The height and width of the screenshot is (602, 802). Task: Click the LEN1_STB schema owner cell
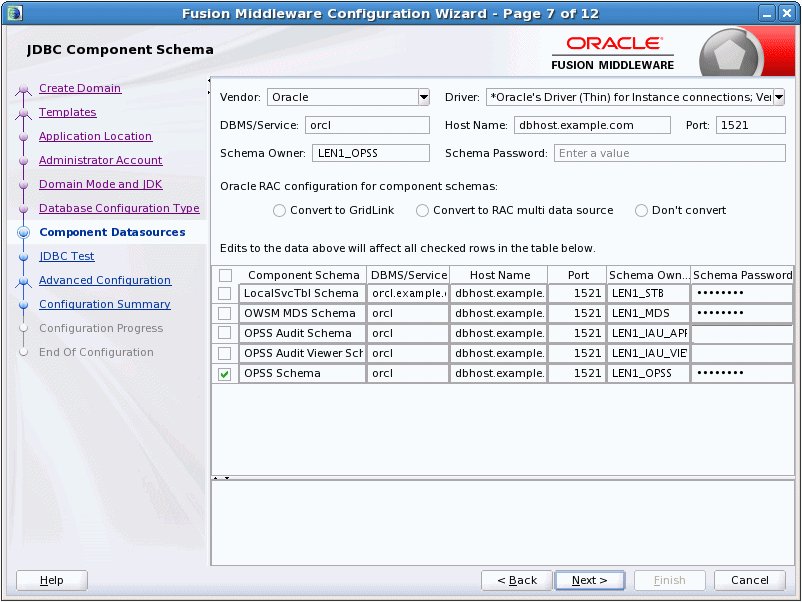(x=649, y=294)
